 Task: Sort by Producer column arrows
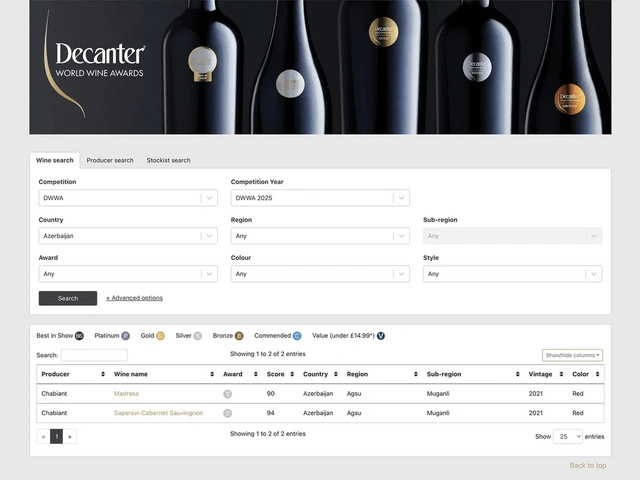103,374
